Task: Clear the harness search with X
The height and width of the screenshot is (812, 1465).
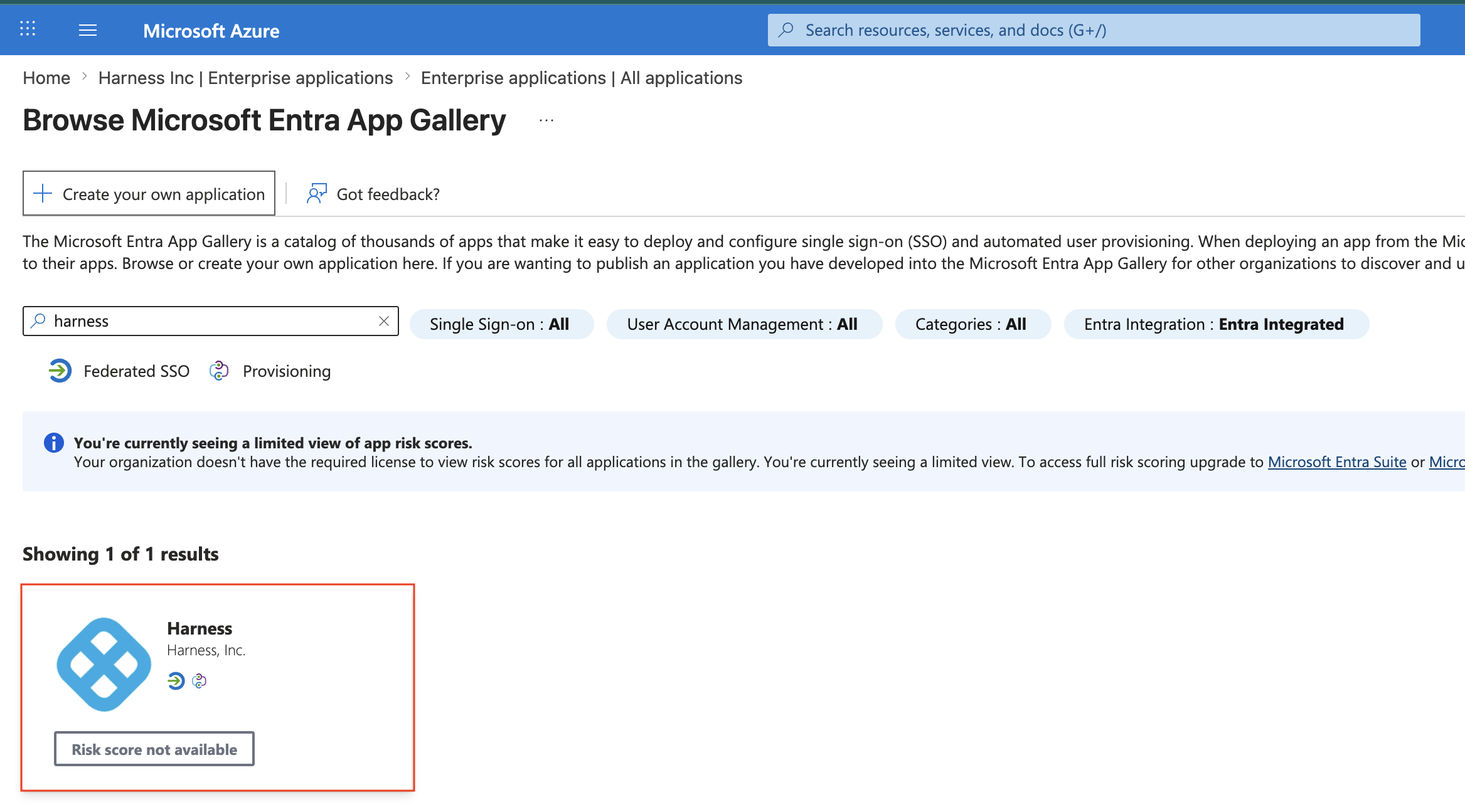Action: [384, 321]
